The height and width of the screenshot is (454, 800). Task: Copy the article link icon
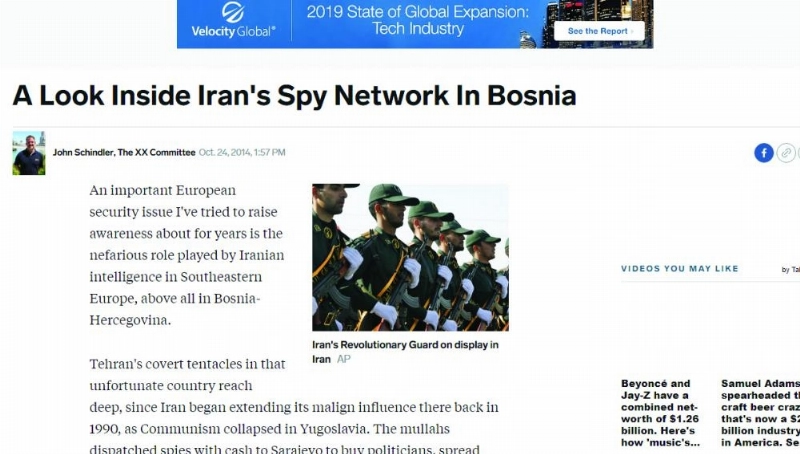pos(786,153)
